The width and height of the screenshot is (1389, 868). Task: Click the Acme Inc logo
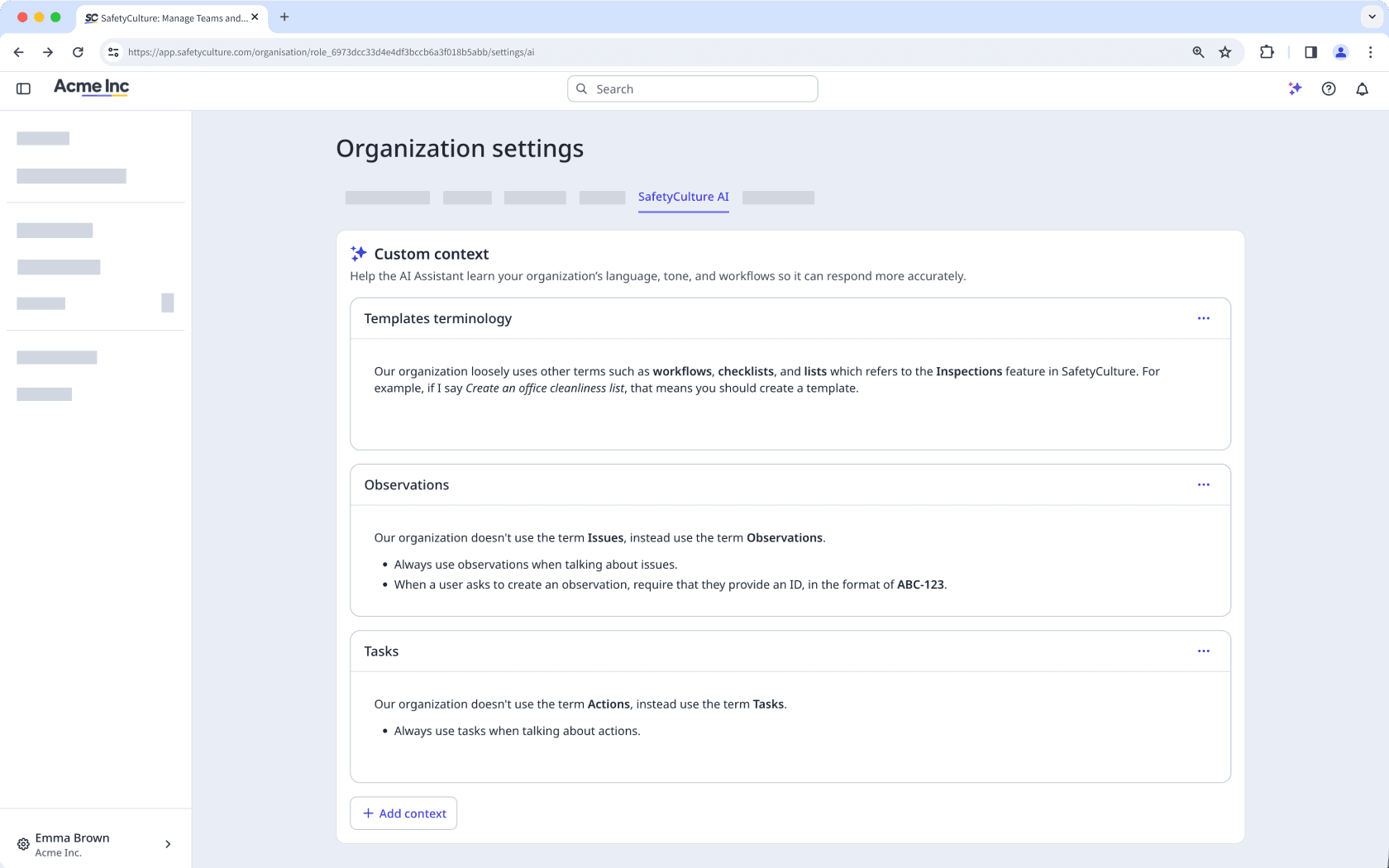[92, 87]
